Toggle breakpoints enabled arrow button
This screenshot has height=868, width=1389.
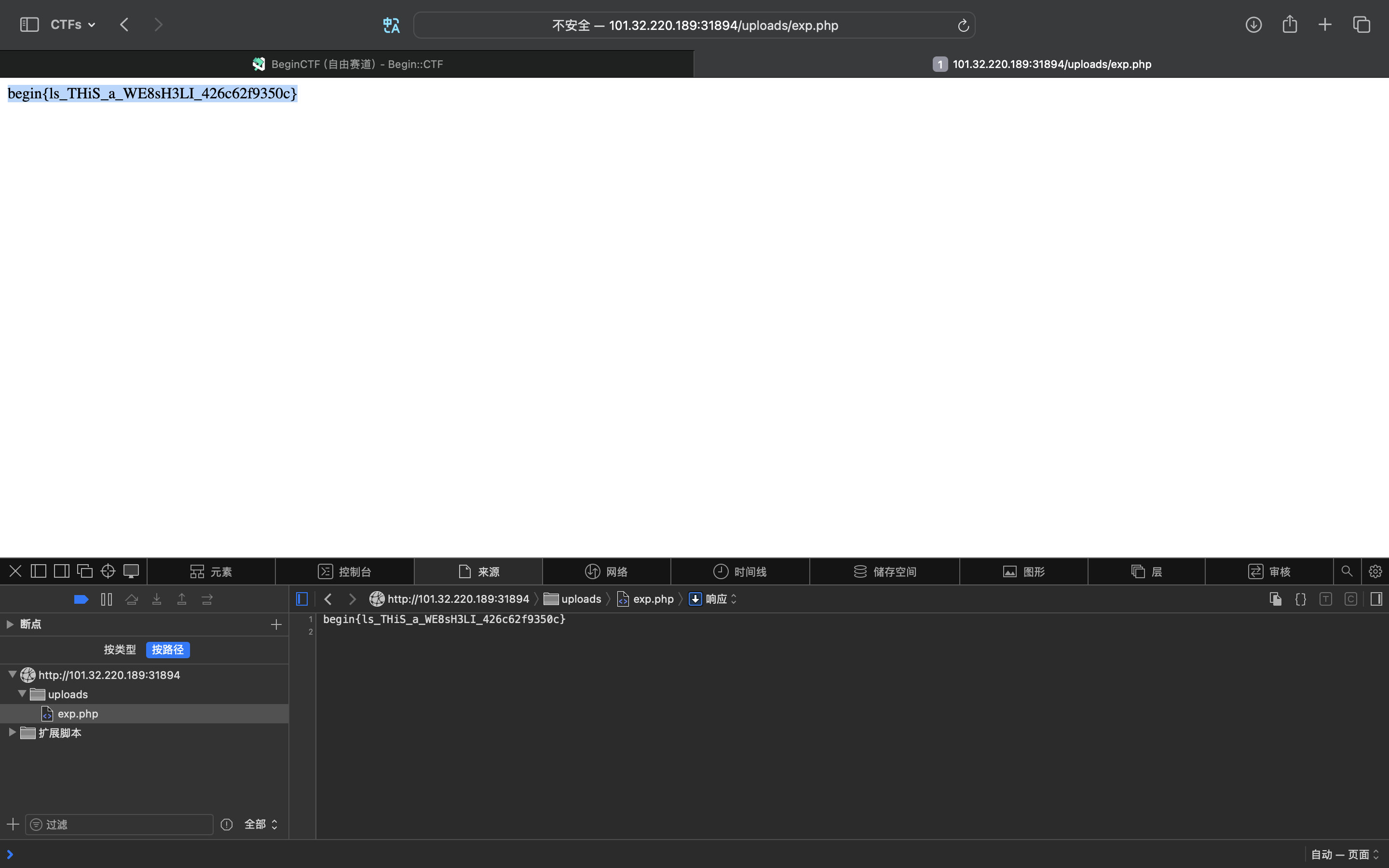(81, 599)
